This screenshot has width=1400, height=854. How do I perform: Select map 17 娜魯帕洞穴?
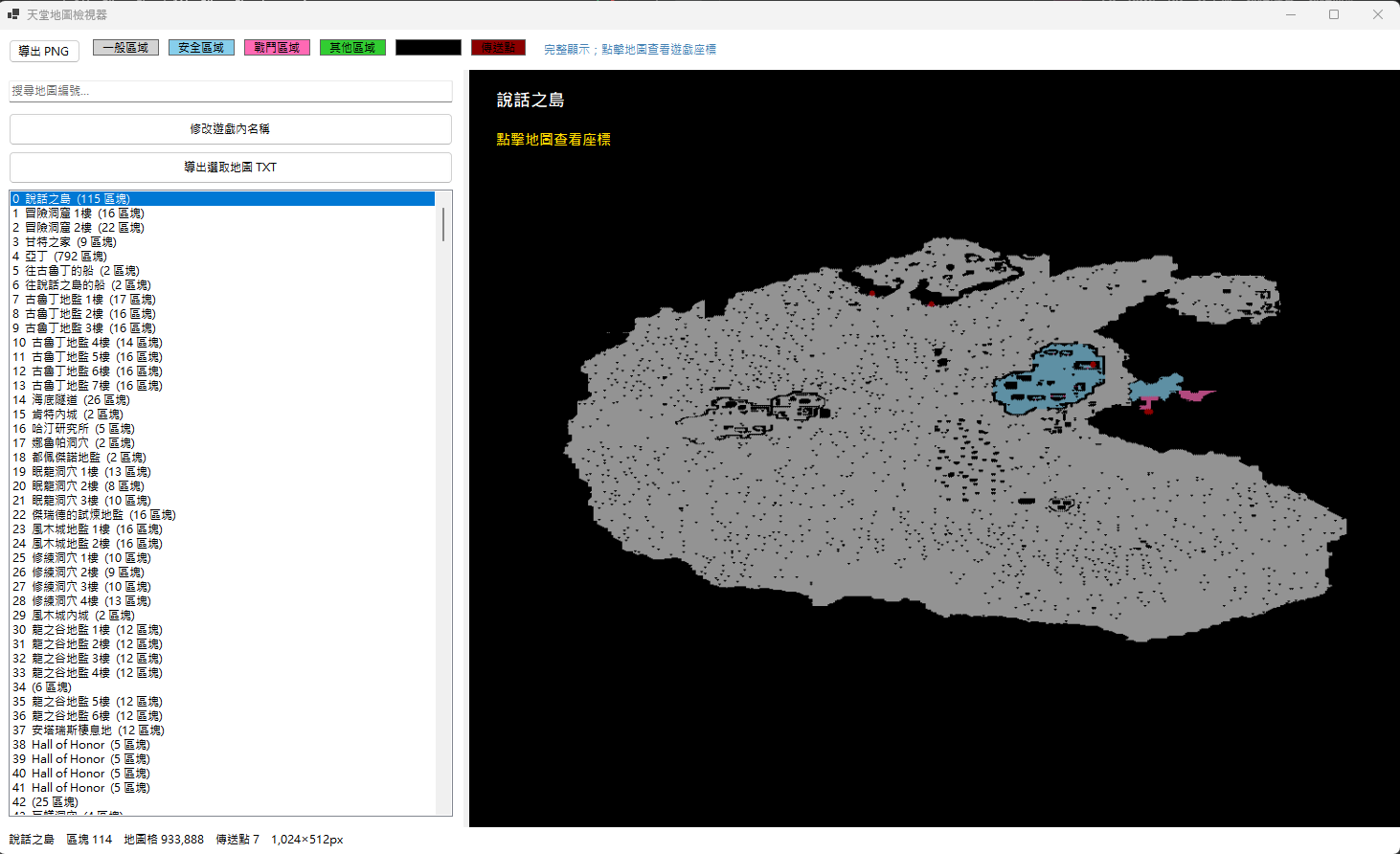point(222,442)
